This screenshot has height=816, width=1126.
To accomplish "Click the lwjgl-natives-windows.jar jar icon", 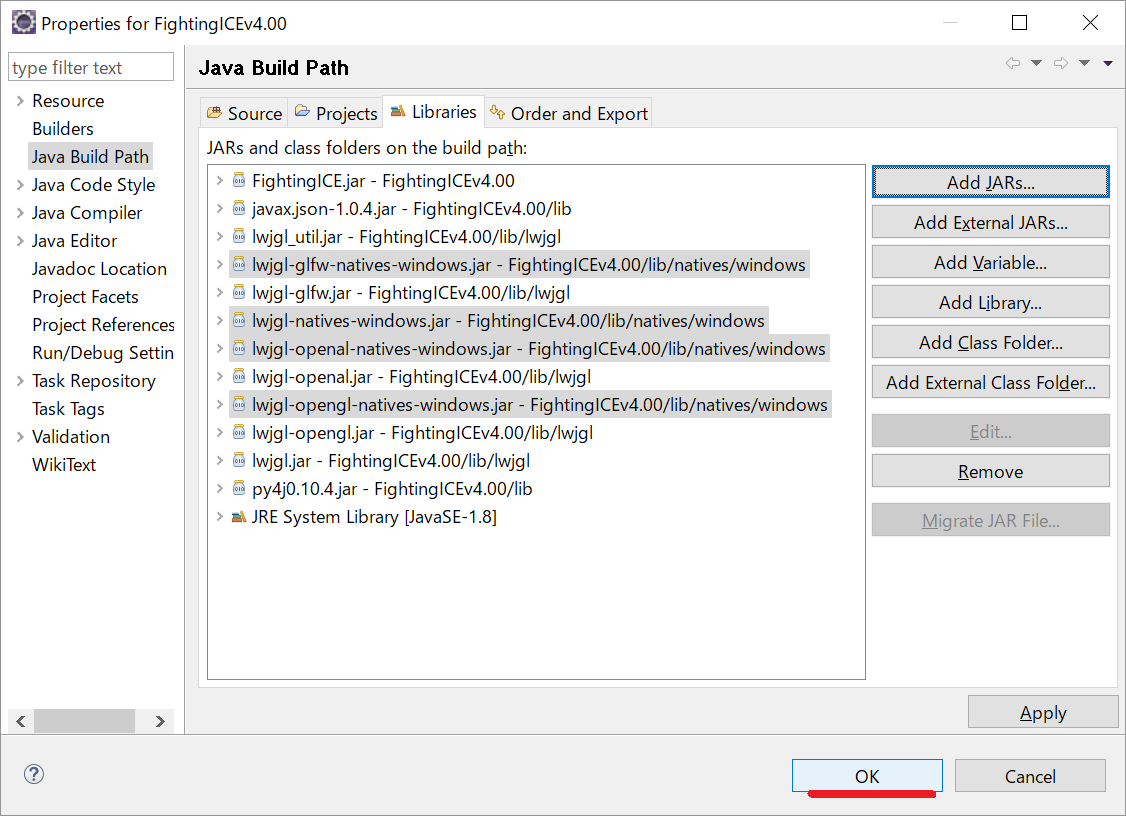I will pos(239,321).
